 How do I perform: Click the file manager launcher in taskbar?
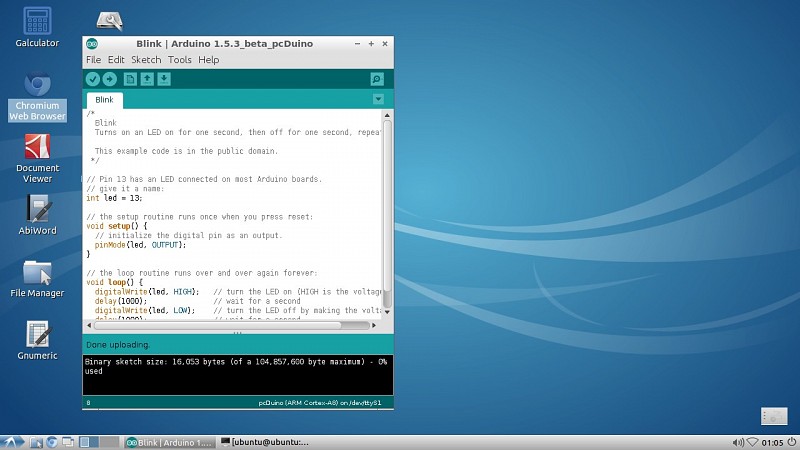coord(36,442)
